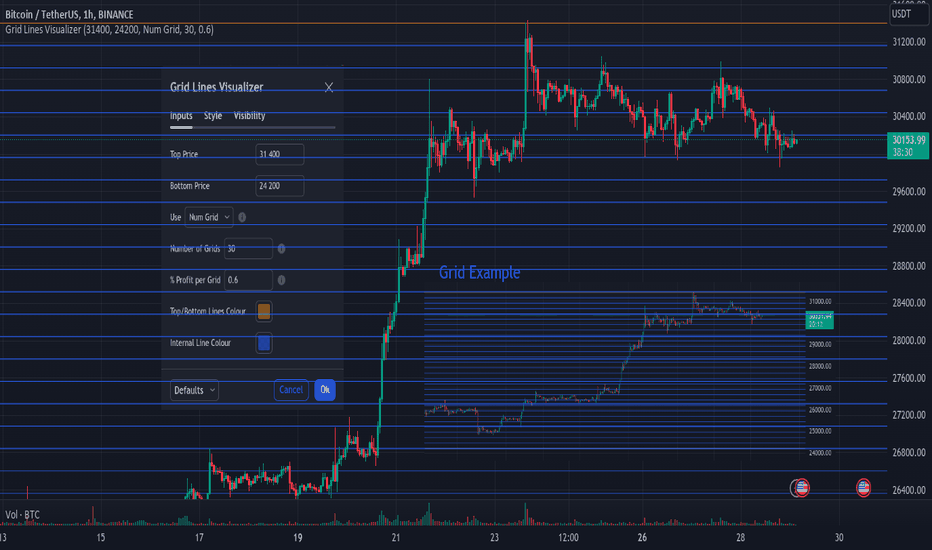Click the Number of Grids field

[x=248, y=249]
